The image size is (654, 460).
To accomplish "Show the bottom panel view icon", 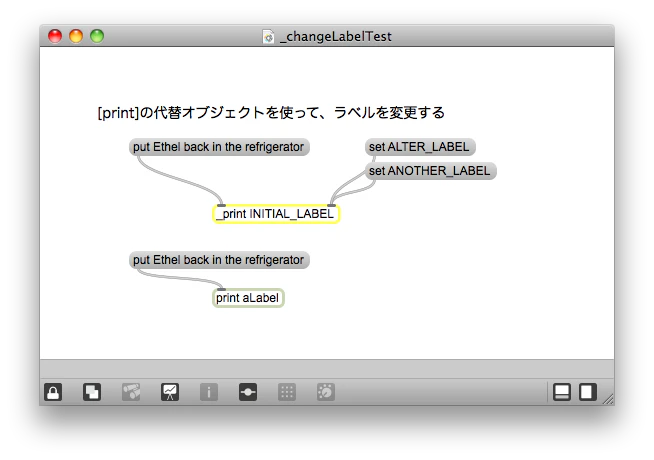I will click(562, 392).
